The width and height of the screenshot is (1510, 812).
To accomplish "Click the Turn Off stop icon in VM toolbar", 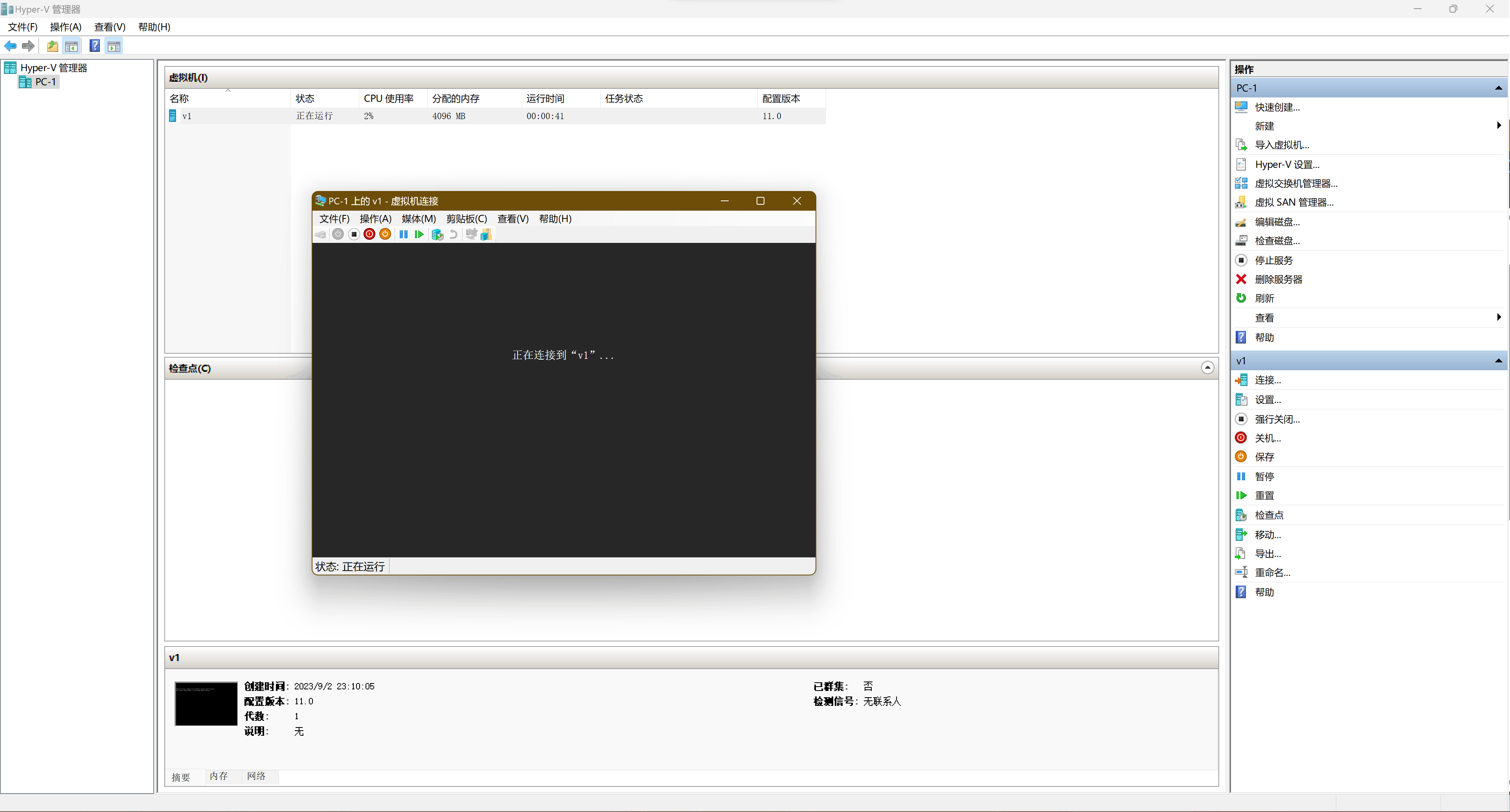I will (x=354, y=235).
